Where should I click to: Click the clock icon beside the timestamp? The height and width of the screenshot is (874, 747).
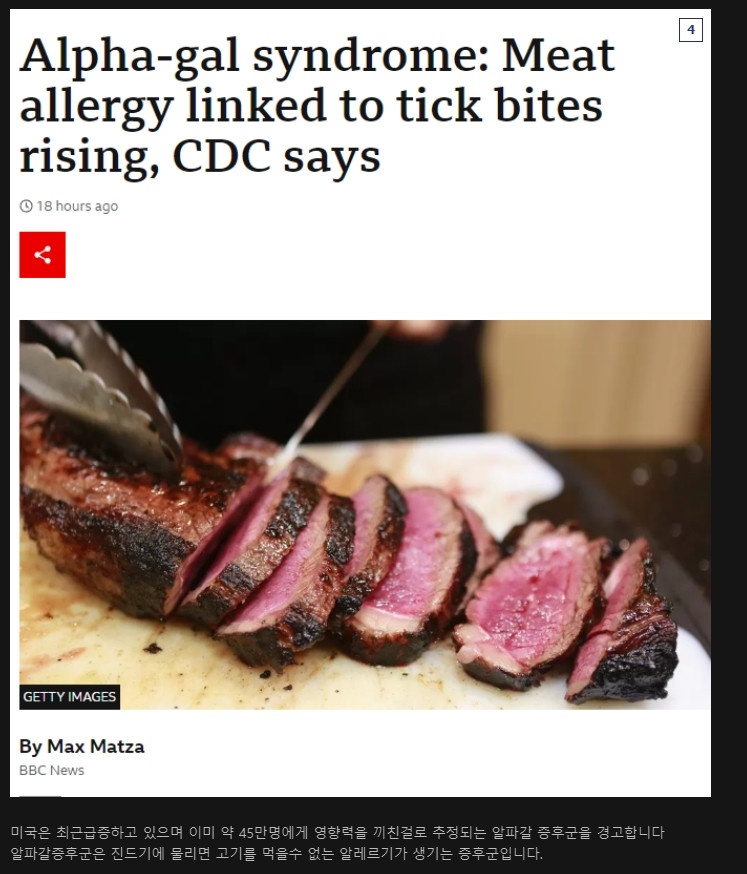pyautogui.click(x=26, y=206)
